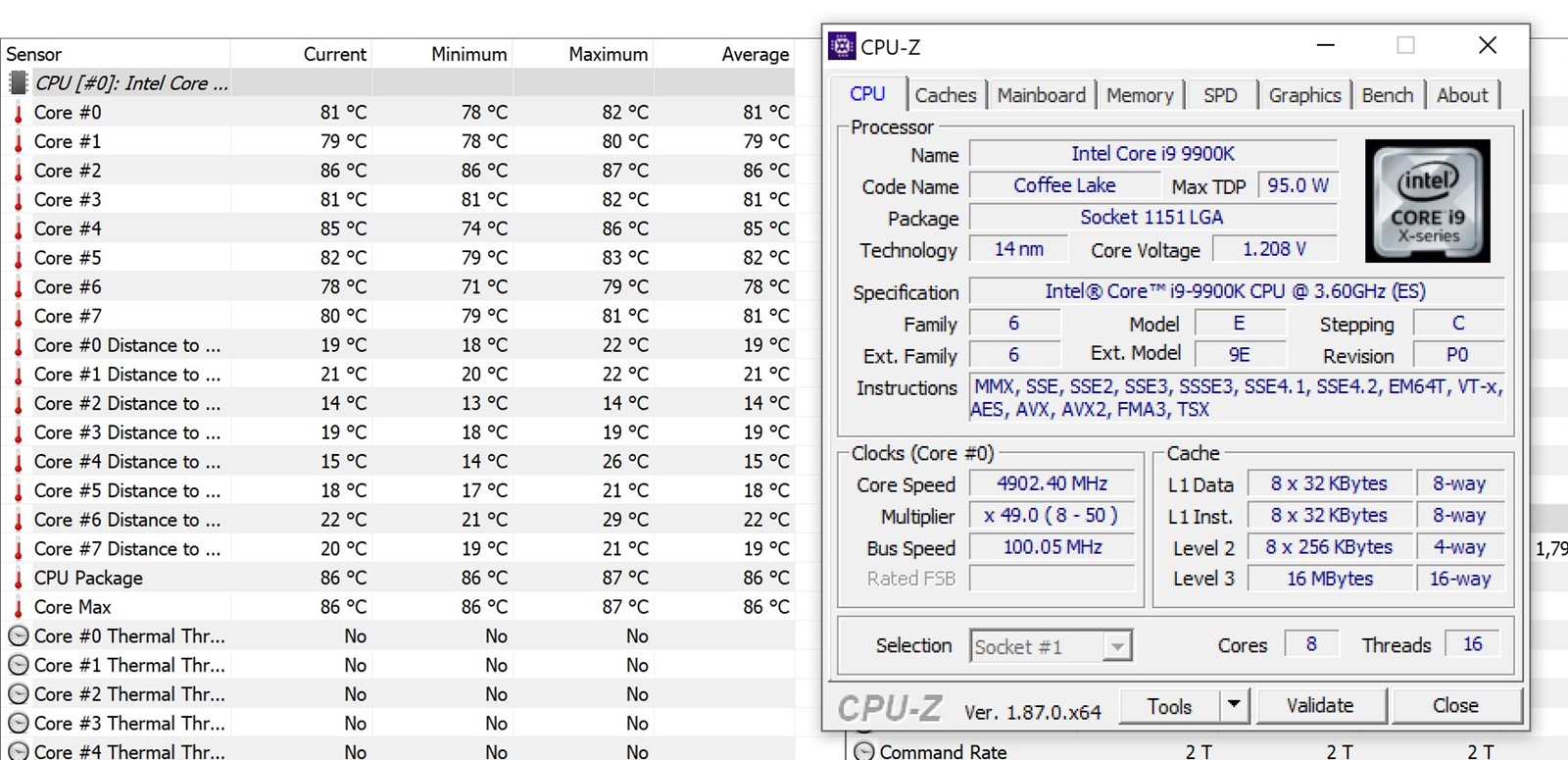Open the Tools dropdown arrow in CPU-Z
This screenshot has width=1568, height=760.
pyautogui.click(x=1234, y=705)
